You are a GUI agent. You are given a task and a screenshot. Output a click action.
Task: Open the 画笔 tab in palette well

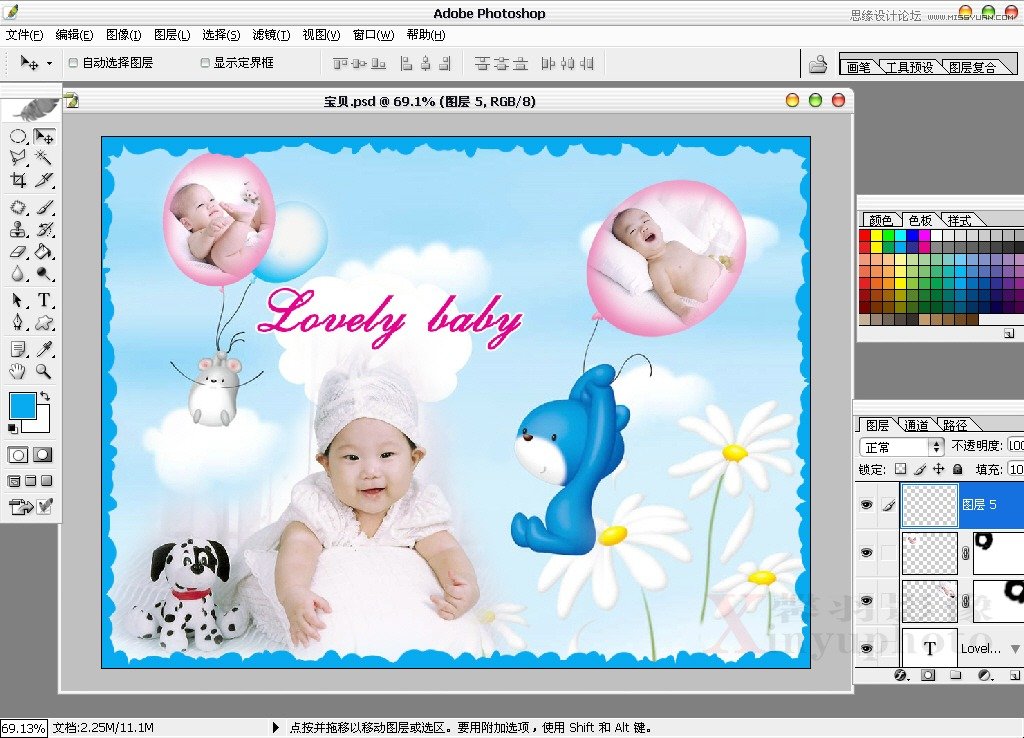pyautogui.click(x=858, y=67)
